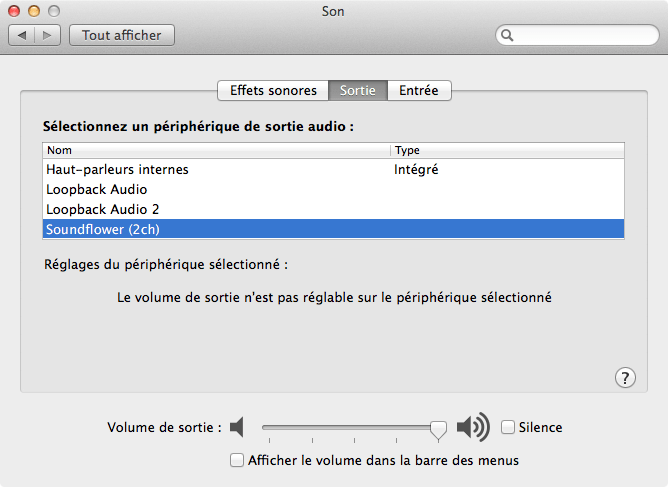Click the low volume speaker icon

237,428
